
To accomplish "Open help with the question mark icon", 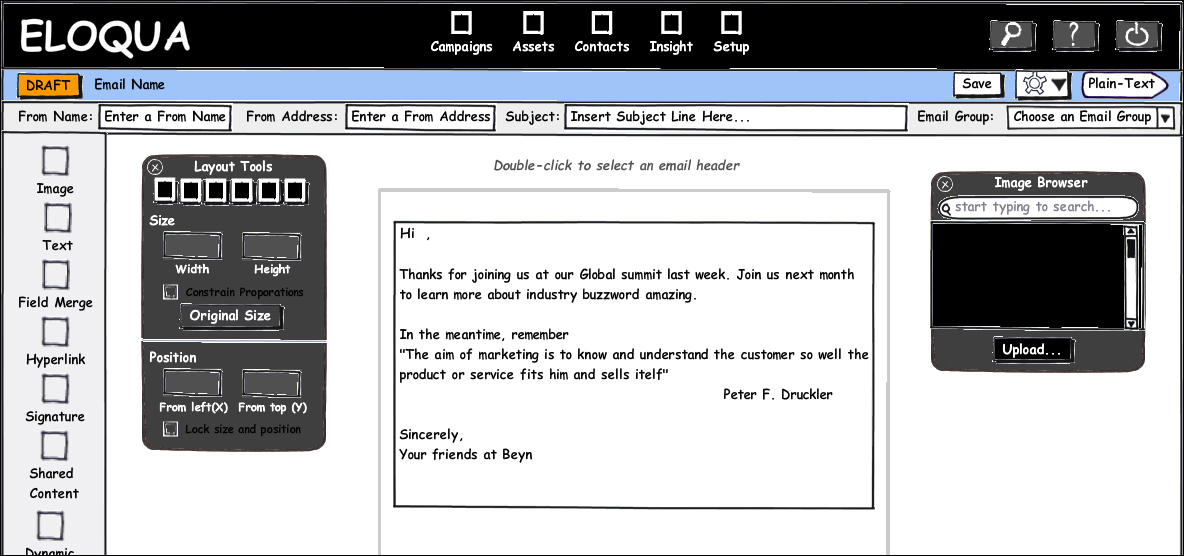I will [x=1075, y=35].
